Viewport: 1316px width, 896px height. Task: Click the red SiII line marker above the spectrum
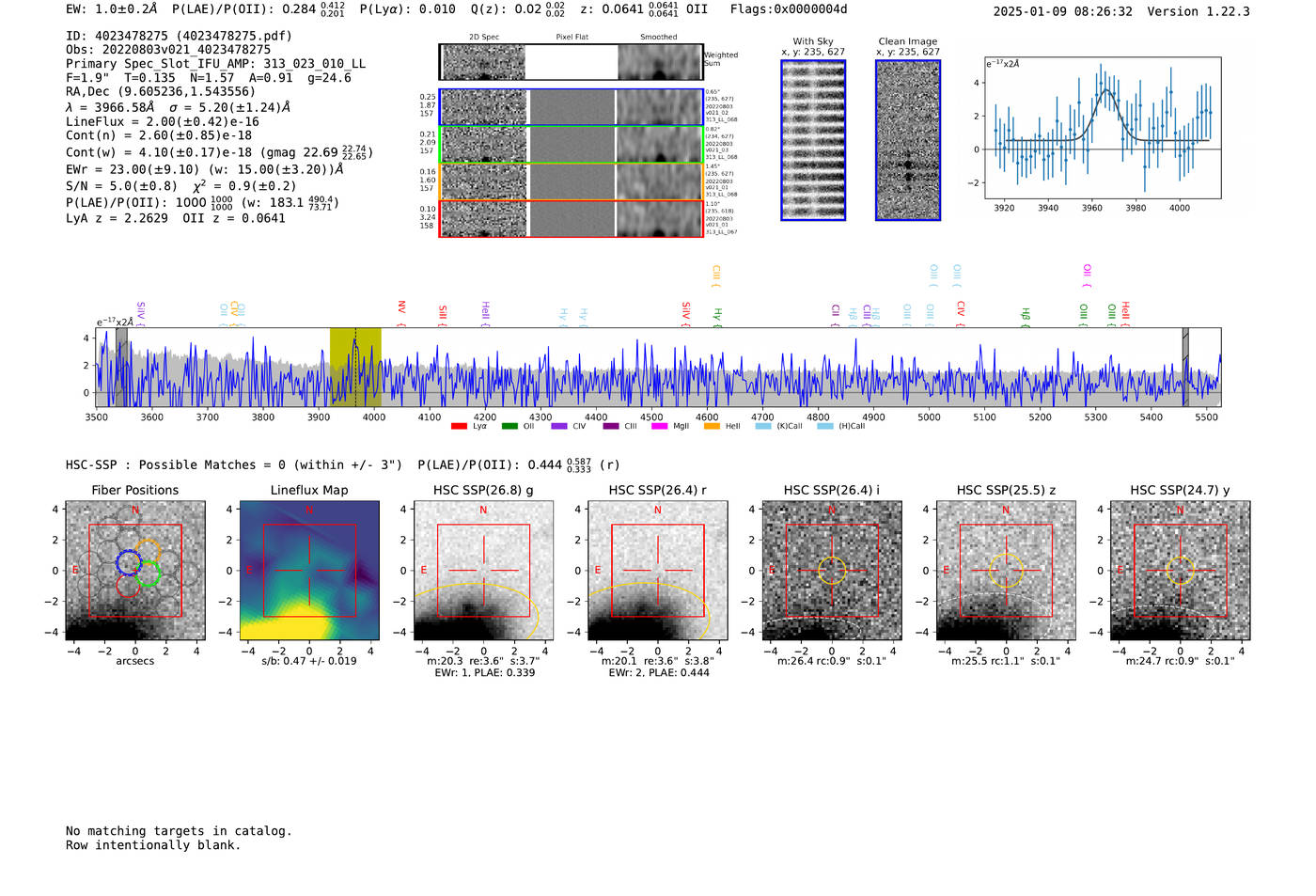point(443,316)
